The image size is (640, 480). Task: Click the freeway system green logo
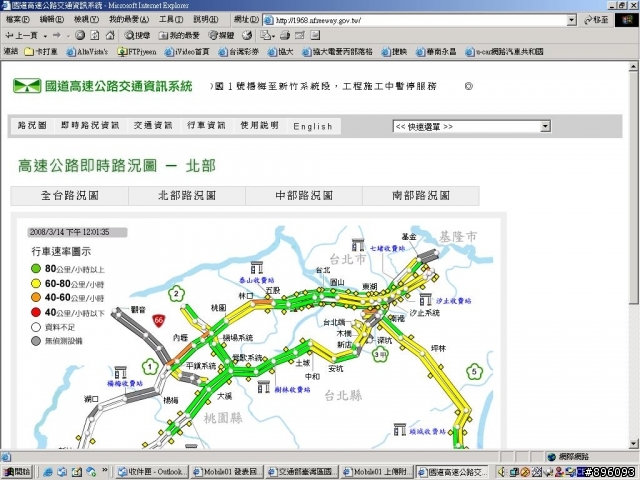[27, 86]
